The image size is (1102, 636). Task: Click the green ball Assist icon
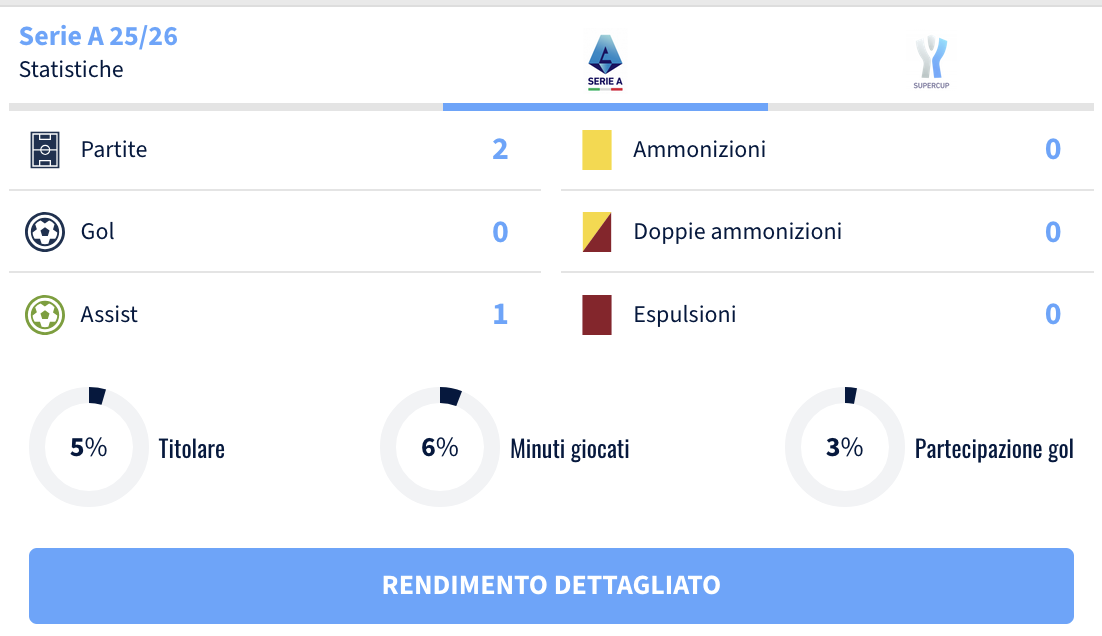[x=45, y=315]
